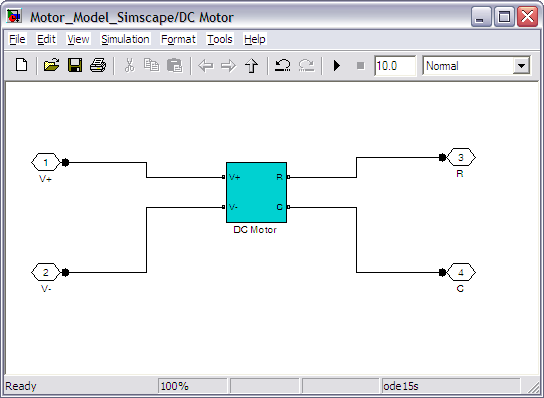Image resolution: width=544 pixels, height=398 pixels.
Task: Go up to parent system arrow
Action: [252, 66]
